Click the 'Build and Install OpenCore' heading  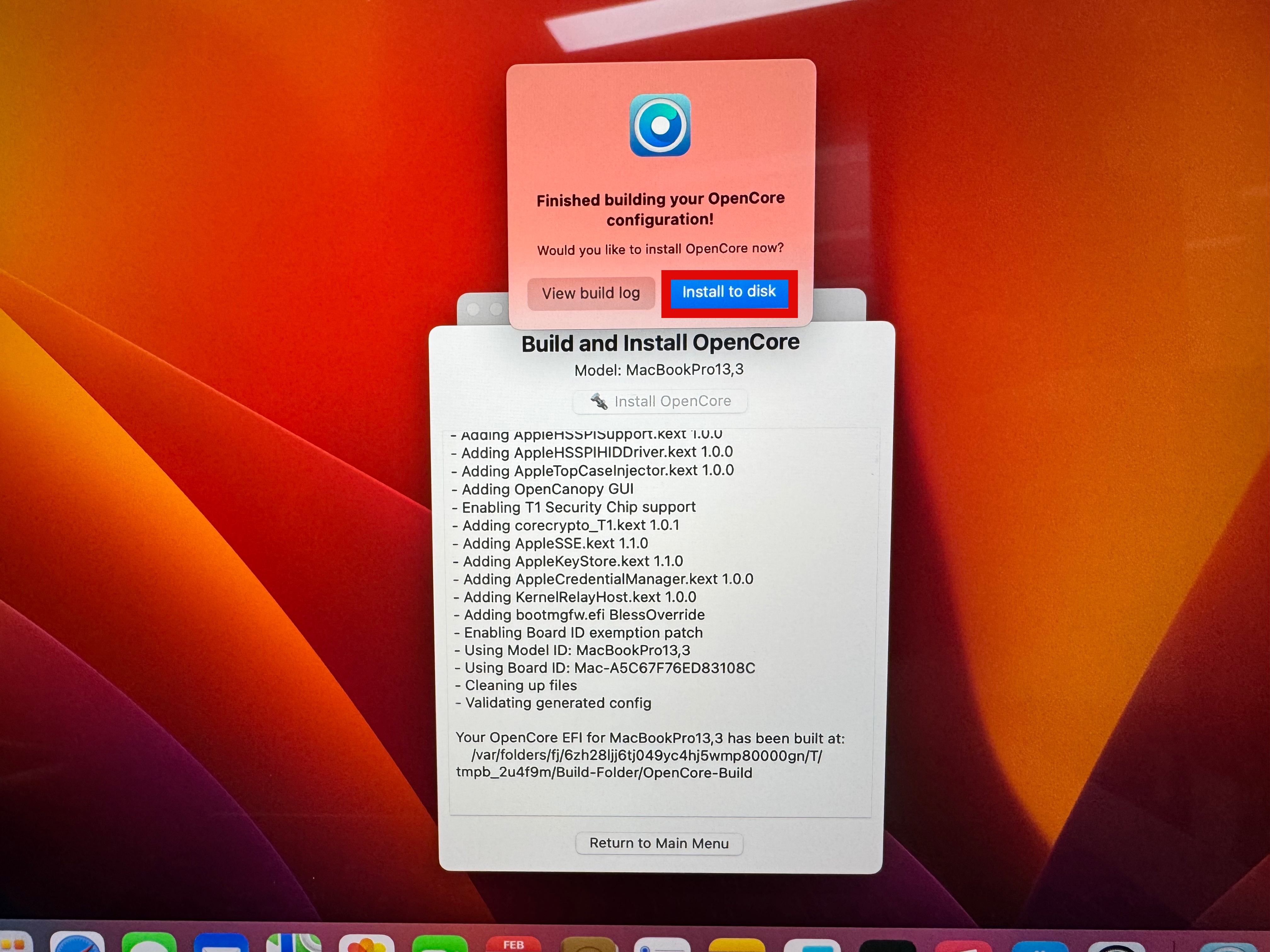660,343
